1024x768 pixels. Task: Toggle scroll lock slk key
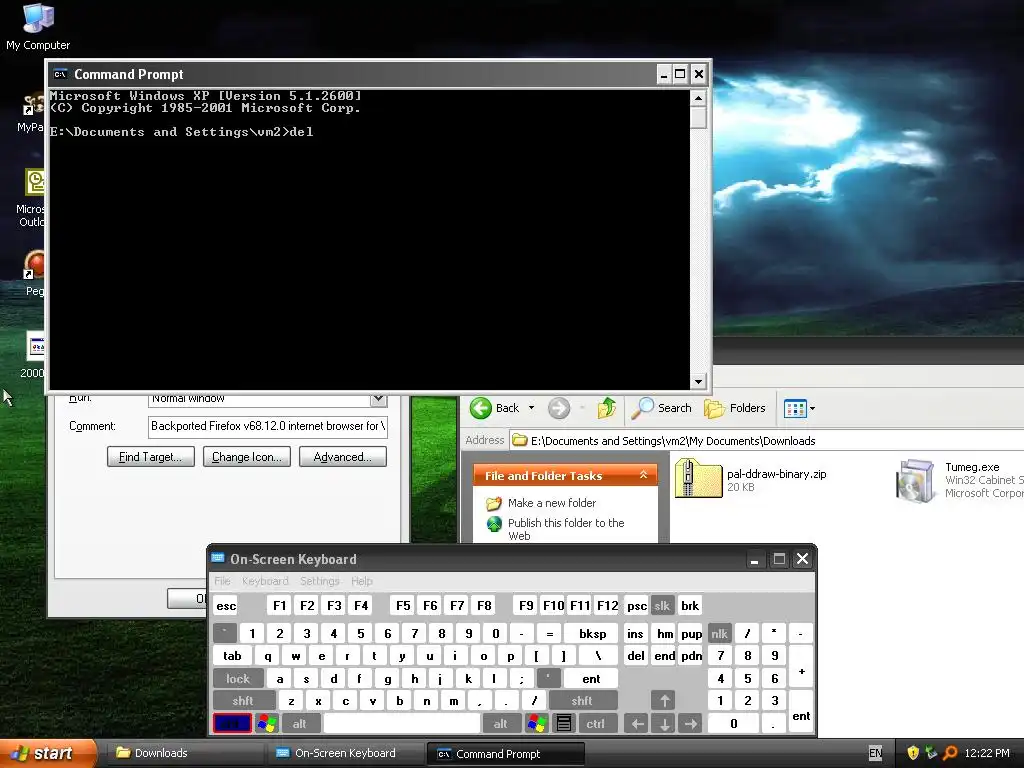coord(662,605)
